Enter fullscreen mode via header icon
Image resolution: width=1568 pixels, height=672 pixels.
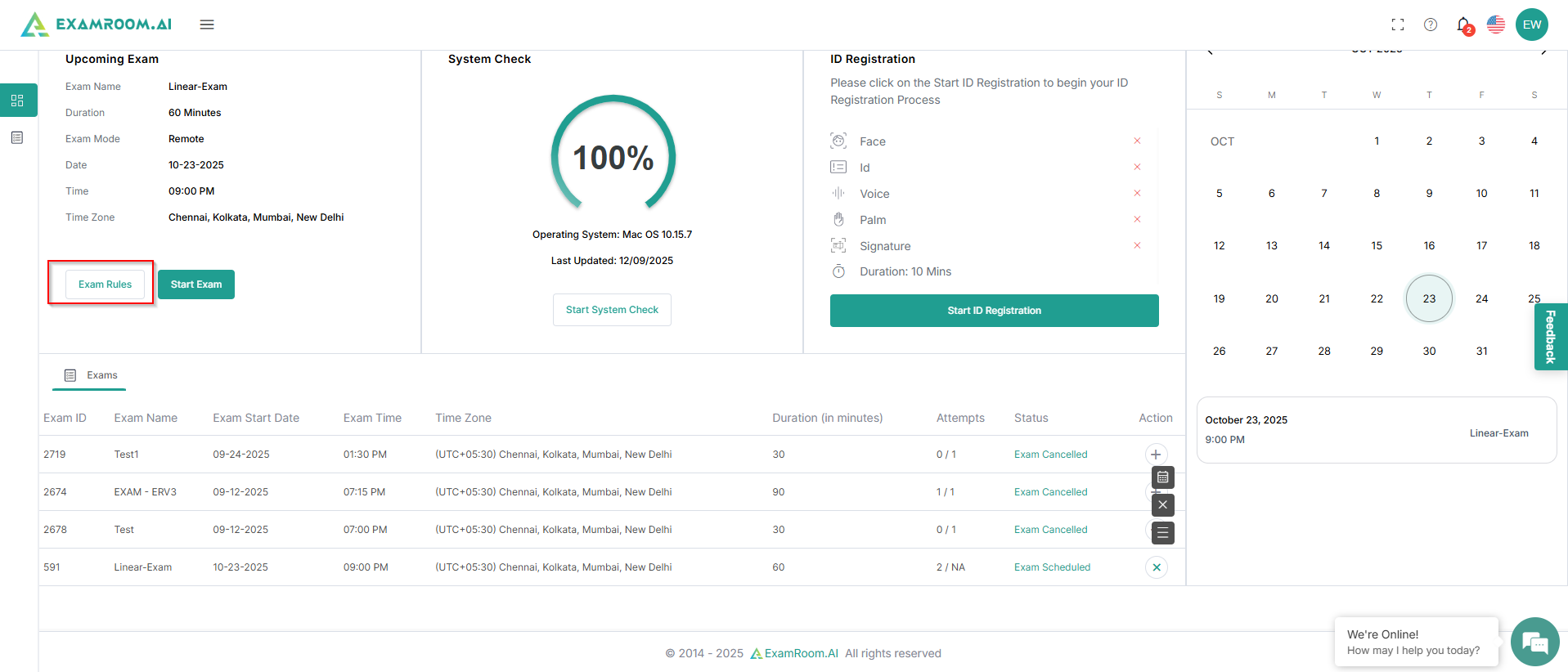click(x=1398, y=25)
